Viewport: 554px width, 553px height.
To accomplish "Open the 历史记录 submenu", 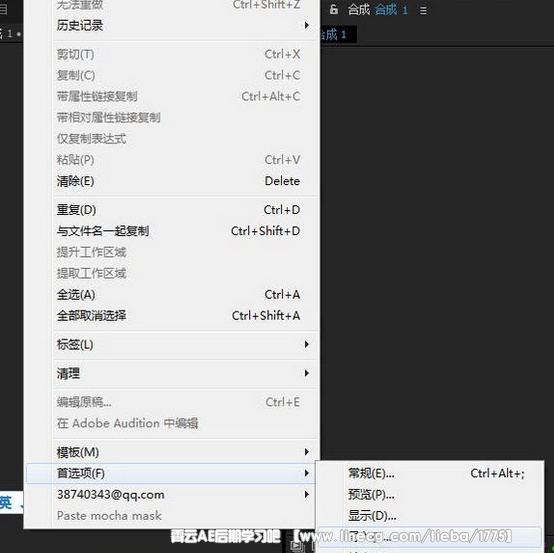I will [172, 25].
